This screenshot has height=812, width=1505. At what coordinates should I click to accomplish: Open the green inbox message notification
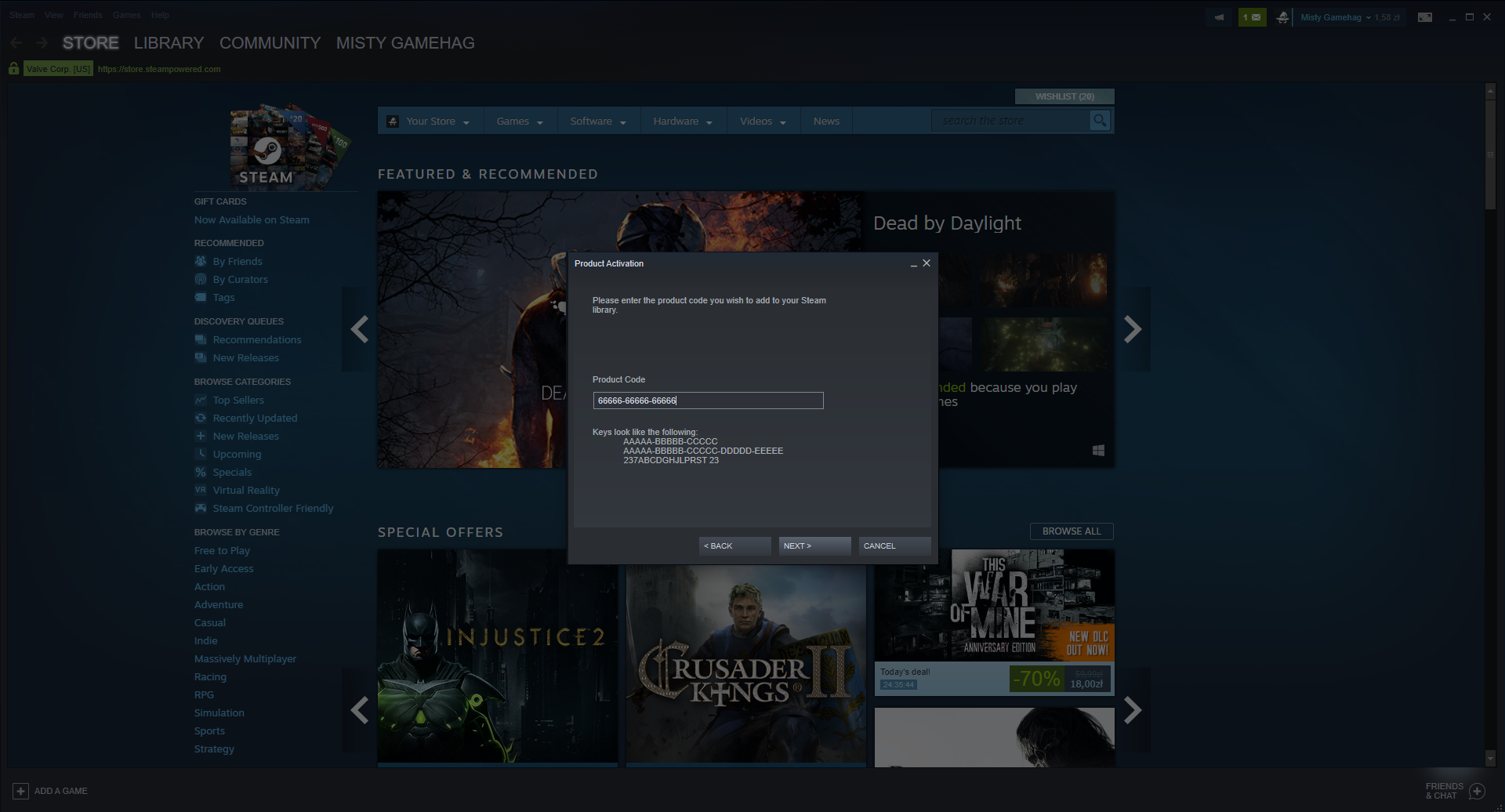click(1252, 17)
